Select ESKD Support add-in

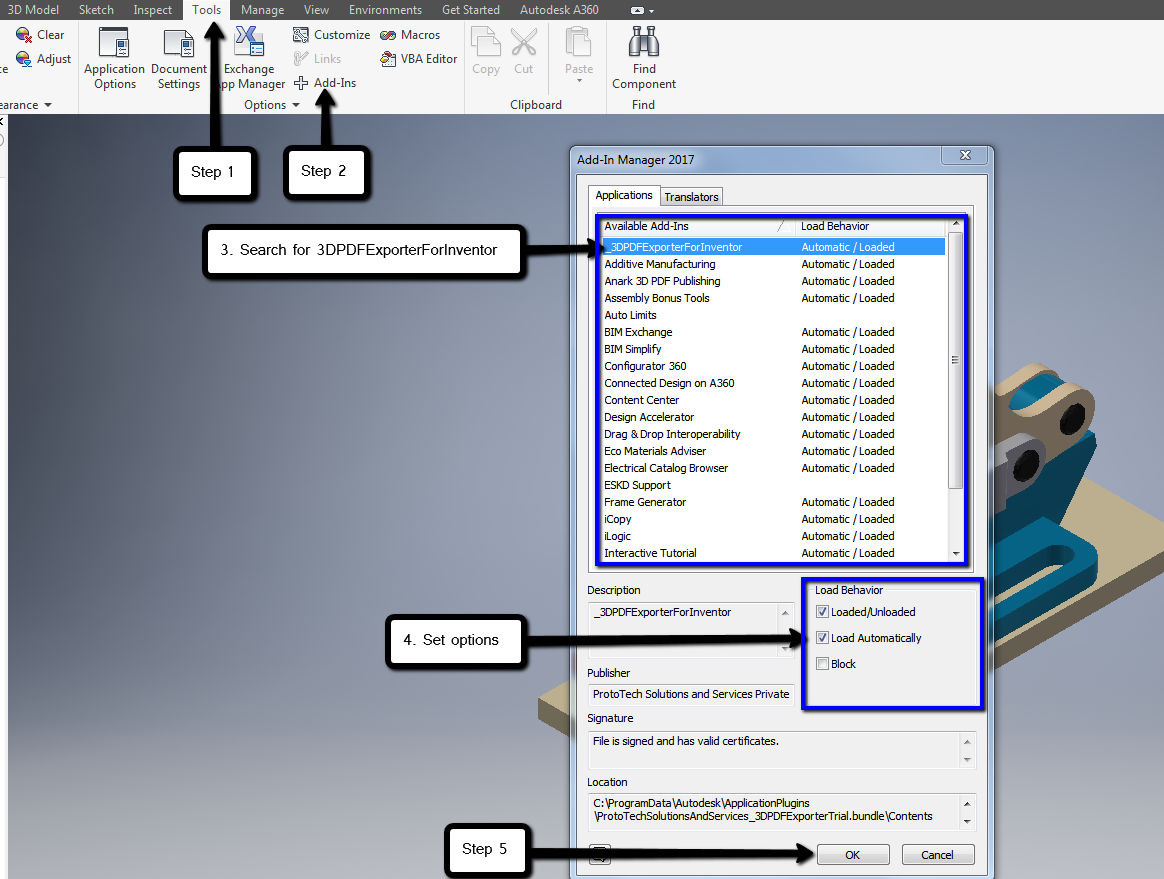point(772,486)
